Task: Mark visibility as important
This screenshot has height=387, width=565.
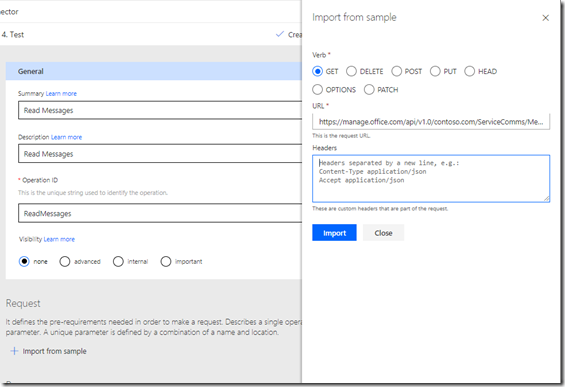Action: pos(166,261)
